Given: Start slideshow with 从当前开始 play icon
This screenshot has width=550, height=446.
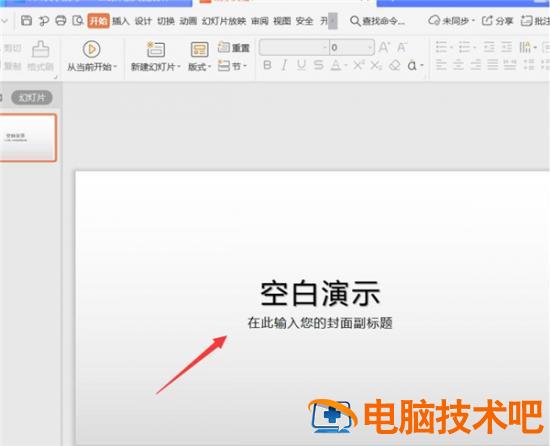Looking at the screenshot, I should 92,49.
